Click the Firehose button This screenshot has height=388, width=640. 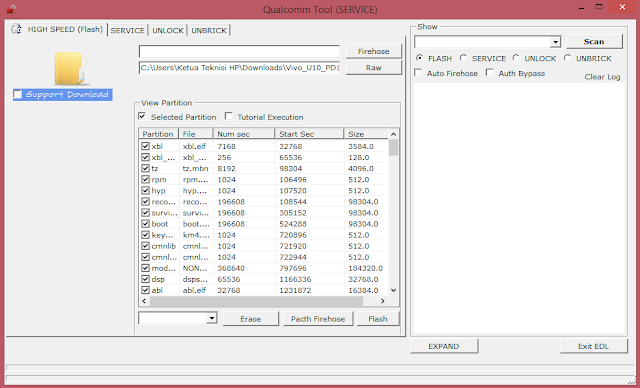click(x=373, y=51)
